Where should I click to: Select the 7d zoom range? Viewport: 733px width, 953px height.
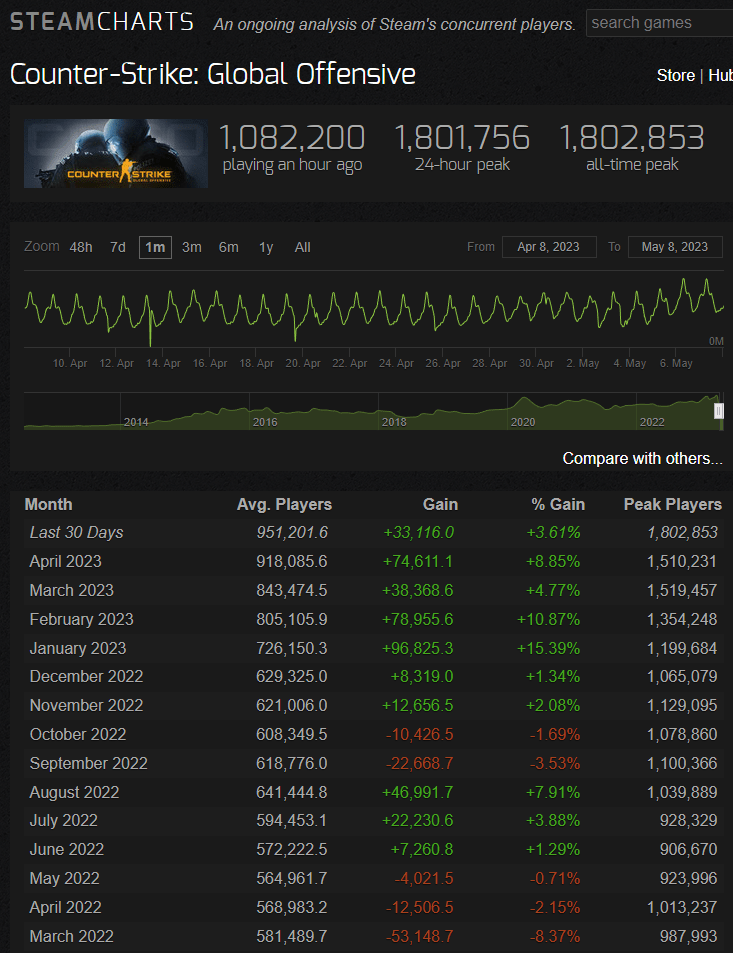[118, 247]
